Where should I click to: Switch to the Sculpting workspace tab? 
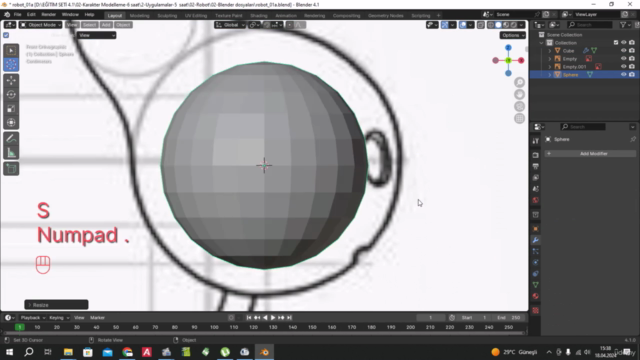point(167,16)
